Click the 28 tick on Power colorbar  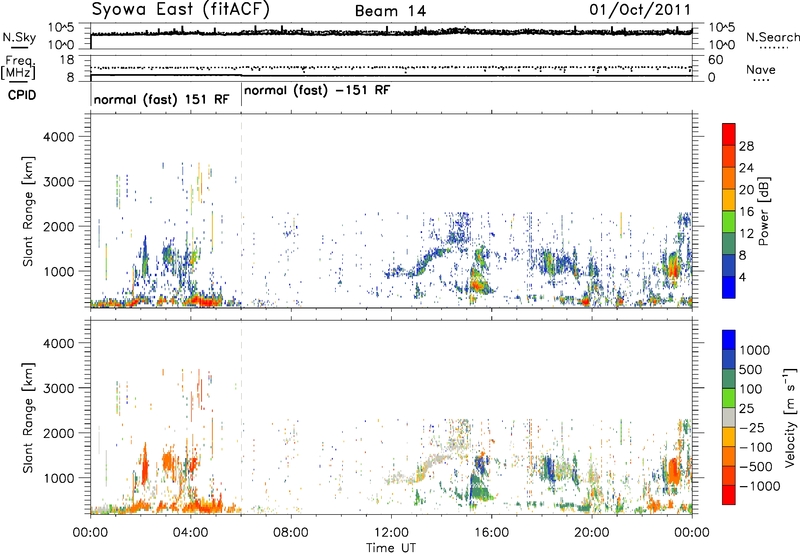pos(746,146)
